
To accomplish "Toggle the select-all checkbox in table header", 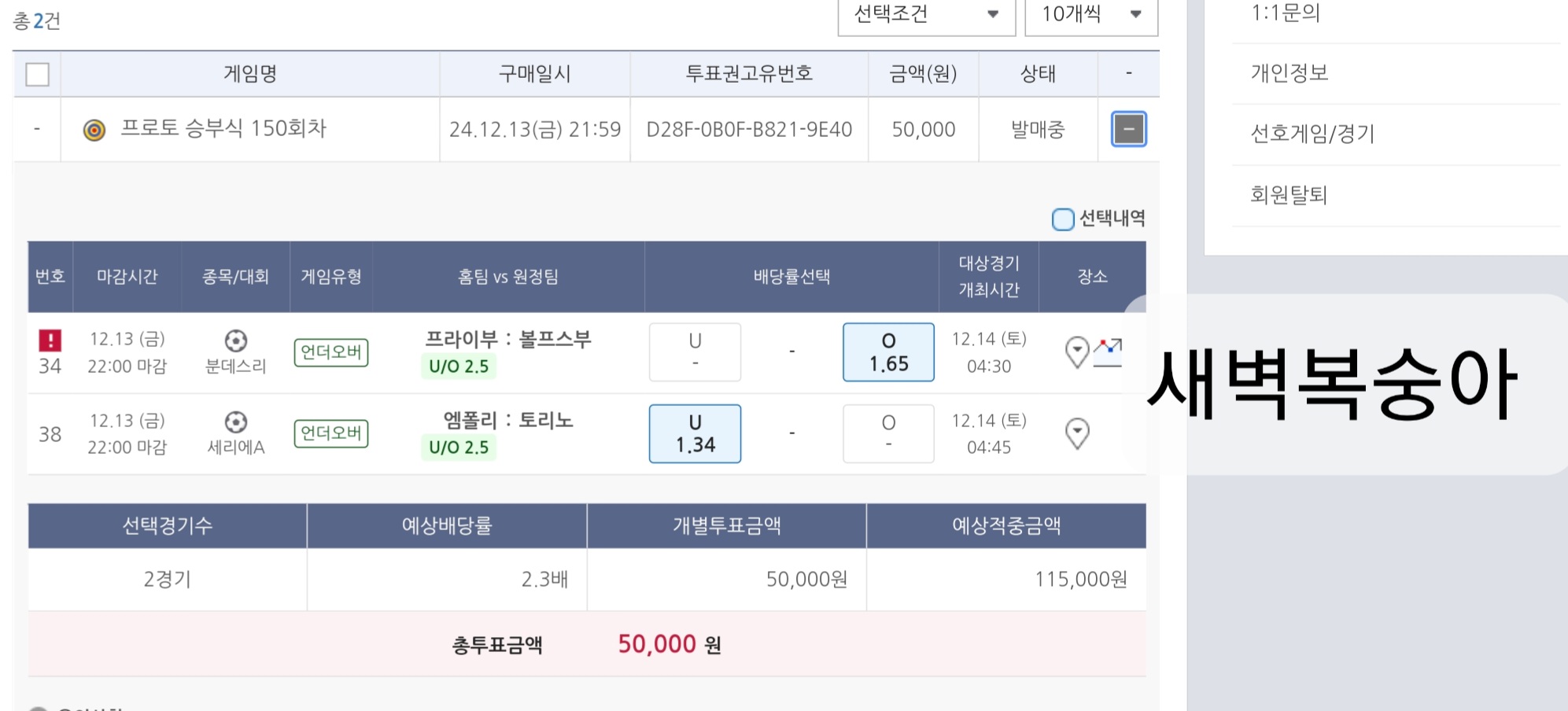I will point(37,74).
